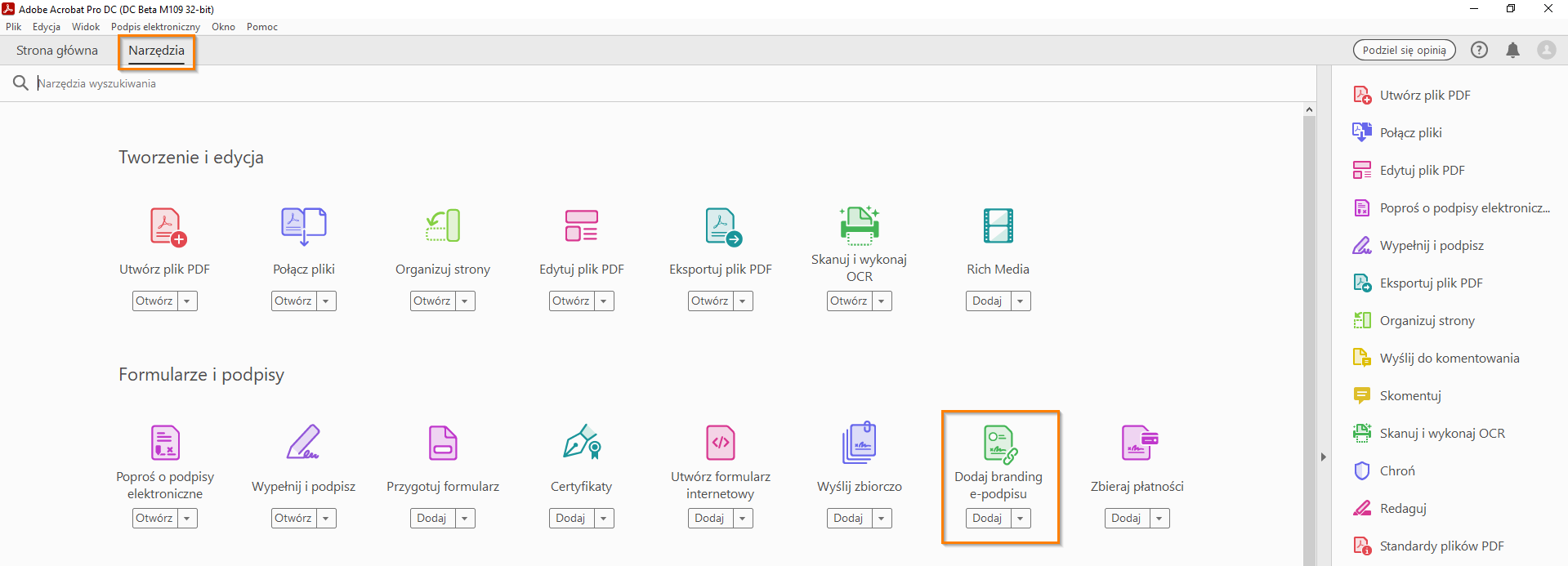Expand dropdown arrow under Rich Media Dodaj
Image resolution: width=1568 pixels, height=566 pixels.
click(1021, 301)
